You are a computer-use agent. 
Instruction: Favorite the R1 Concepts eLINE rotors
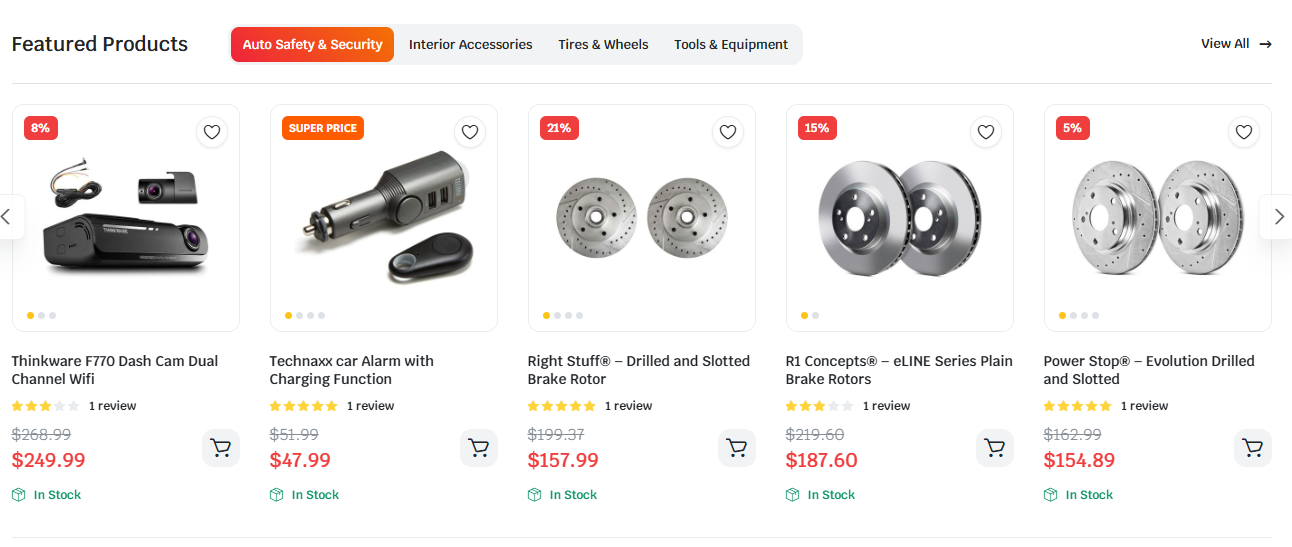click(985, 132)
